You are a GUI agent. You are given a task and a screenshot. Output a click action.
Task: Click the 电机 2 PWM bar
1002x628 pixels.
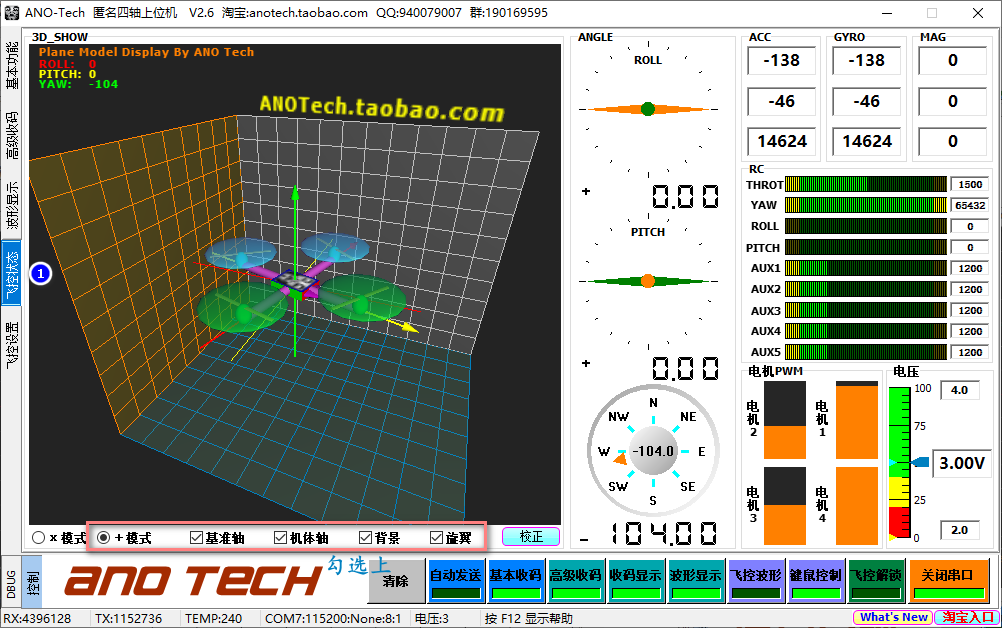(785, 421)
